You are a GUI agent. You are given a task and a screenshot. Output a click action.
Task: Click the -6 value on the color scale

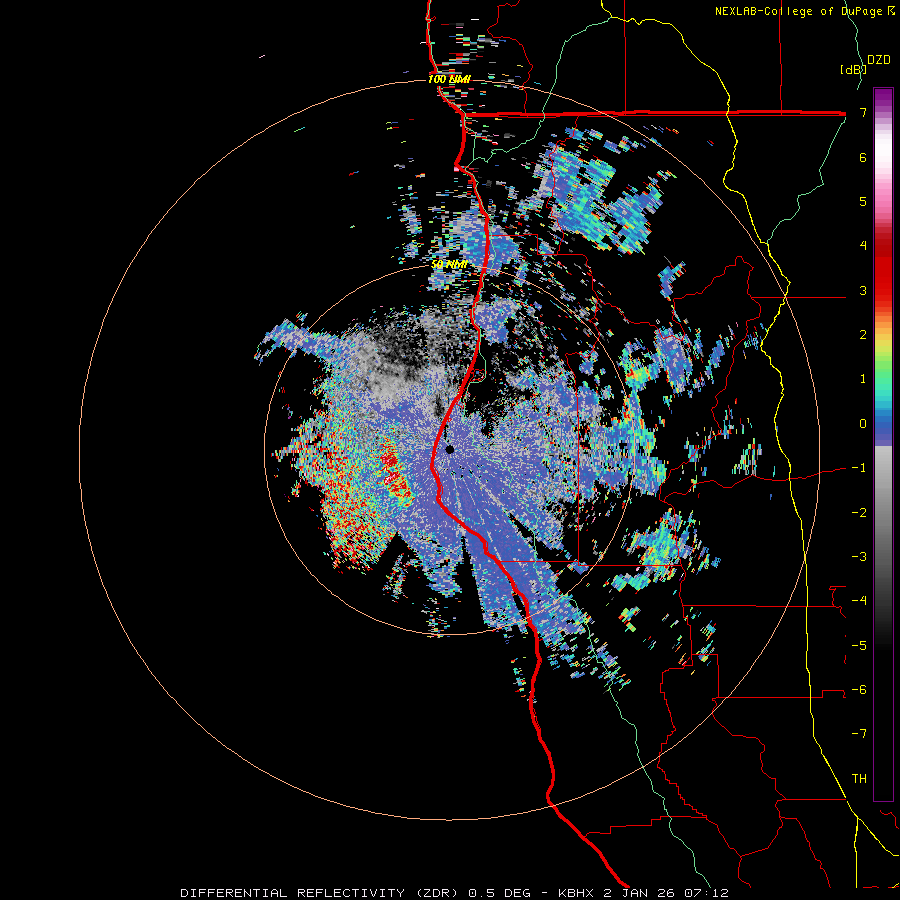point(859,690)
